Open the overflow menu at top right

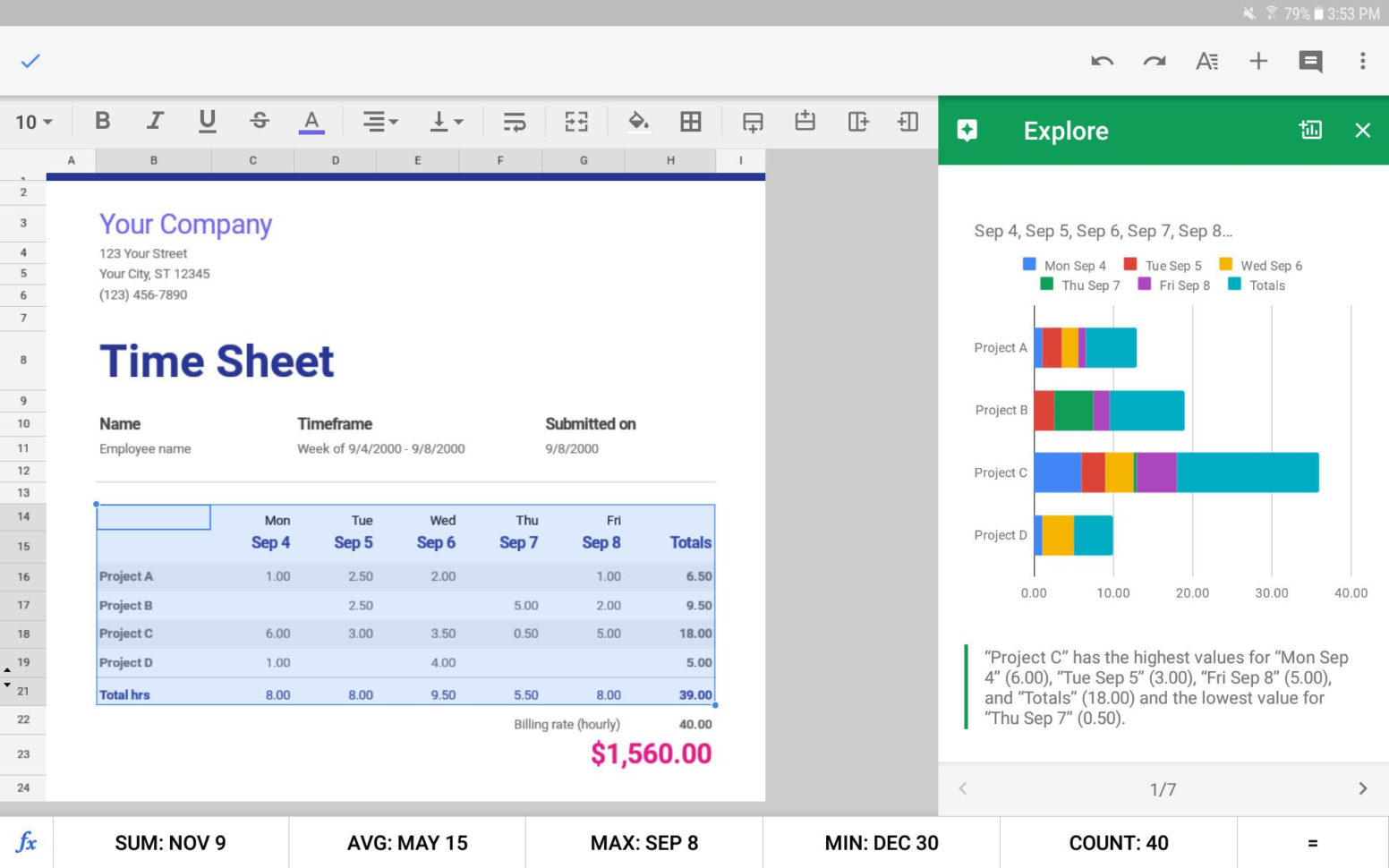(1362, 61)
